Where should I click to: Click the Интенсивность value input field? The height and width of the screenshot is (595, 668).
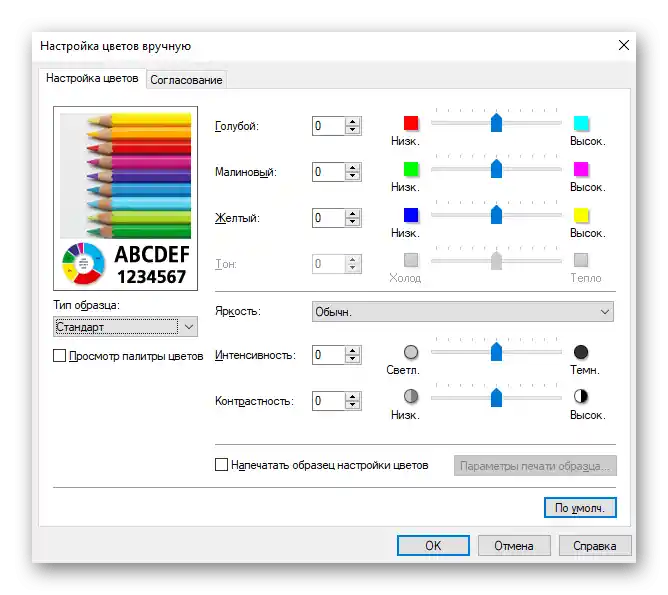click(x=328, y=355)
